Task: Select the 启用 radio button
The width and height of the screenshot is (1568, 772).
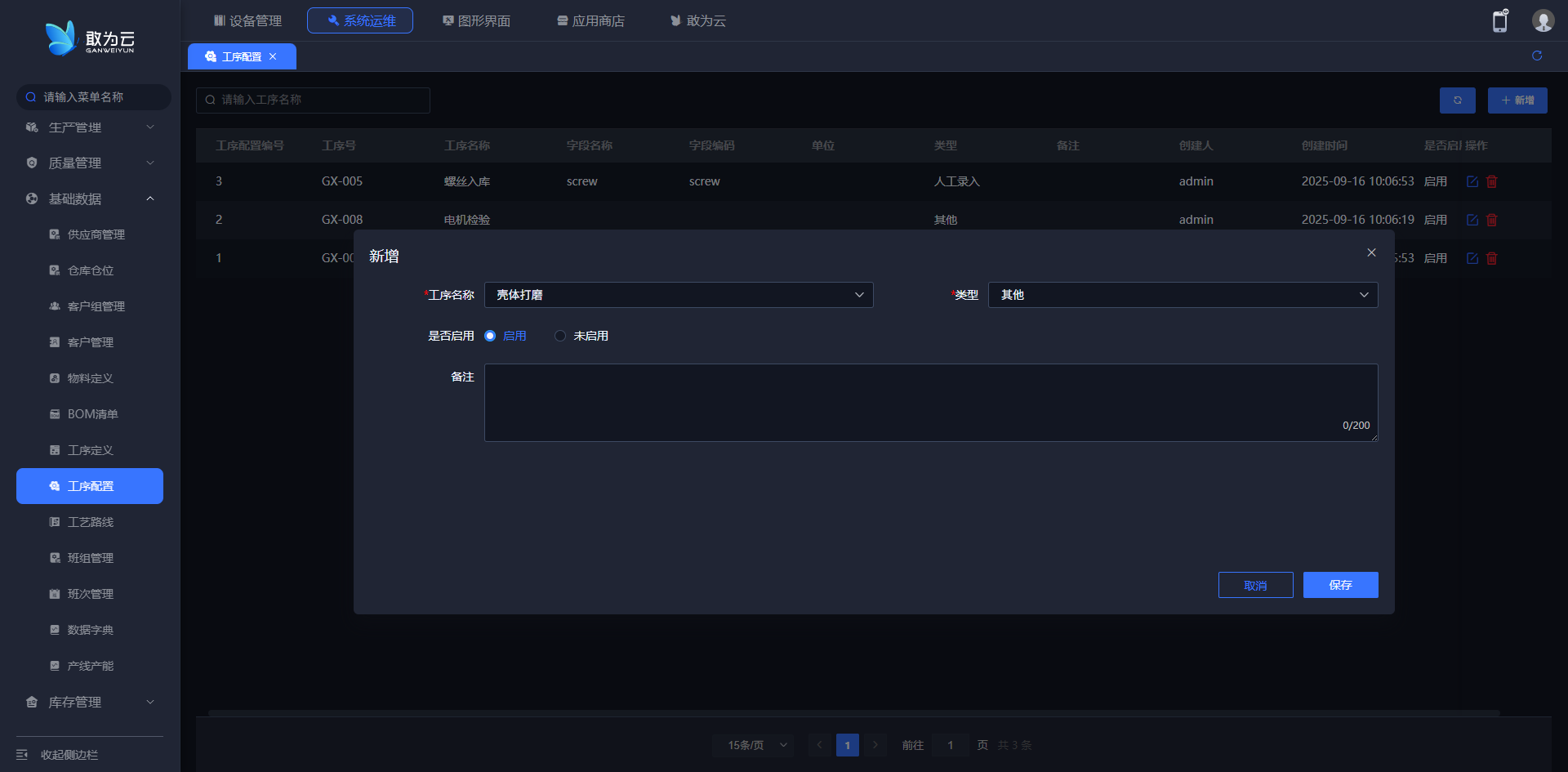Action: [x=490, y=336]
